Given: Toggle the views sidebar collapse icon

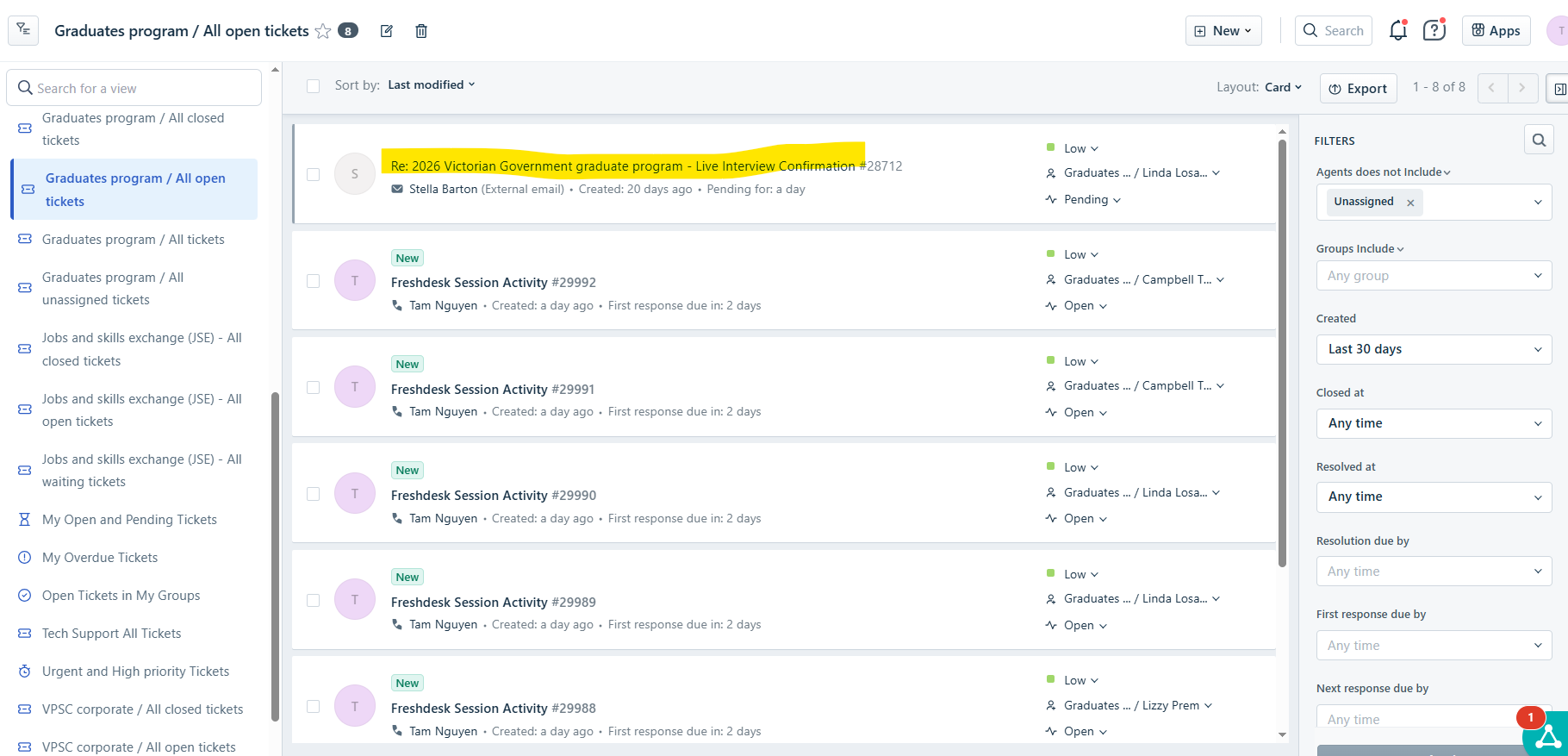Looking at the screenshot, I should point(23,29).
